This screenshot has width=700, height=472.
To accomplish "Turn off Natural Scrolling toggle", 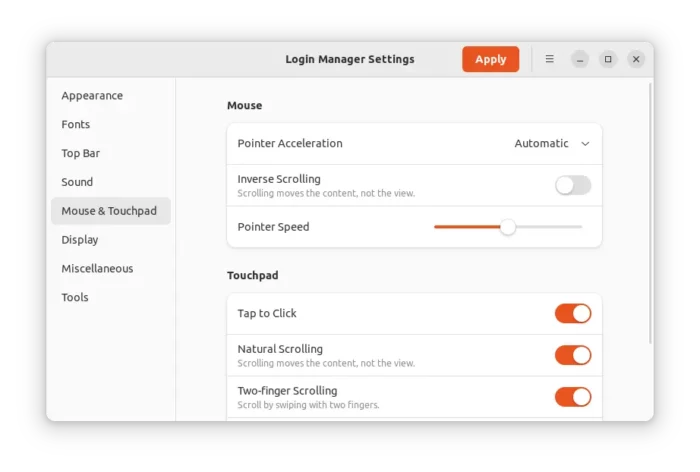I will pos(573,355).
